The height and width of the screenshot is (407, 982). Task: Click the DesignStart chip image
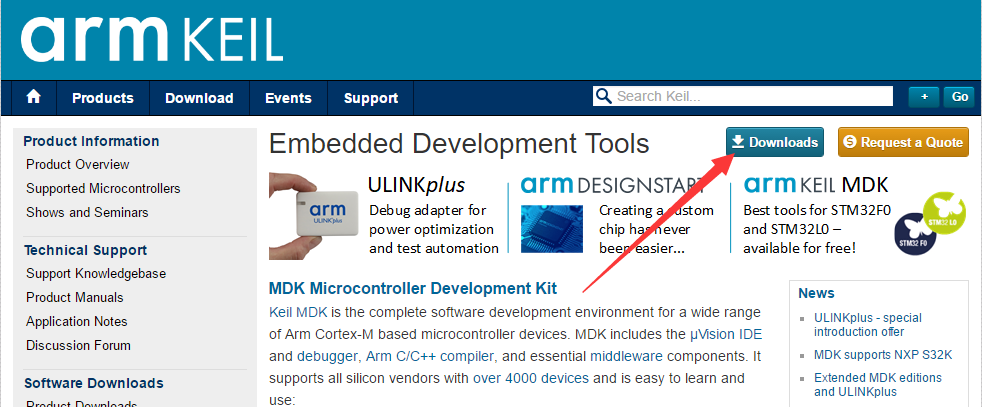552,229
